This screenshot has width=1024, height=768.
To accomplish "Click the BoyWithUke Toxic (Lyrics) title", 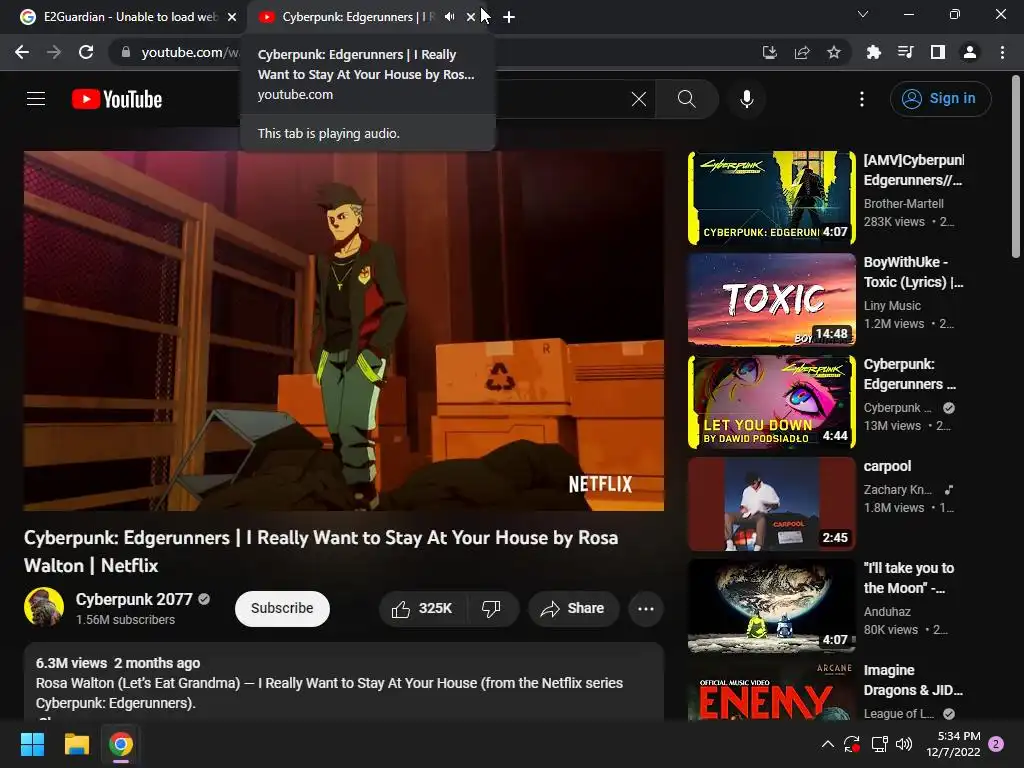I will pyautogui.click(x=913, y=272).
